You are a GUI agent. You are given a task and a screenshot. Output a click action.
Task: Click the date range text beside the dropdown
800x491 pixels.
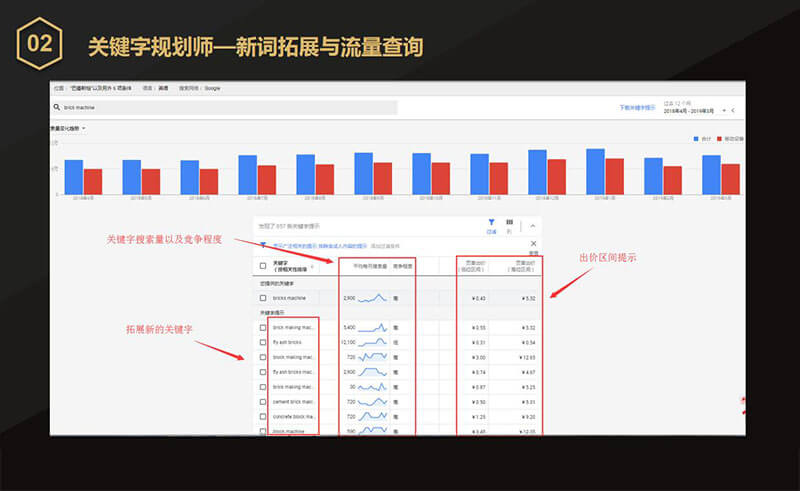pyautogui.click(x=689, y=111)
